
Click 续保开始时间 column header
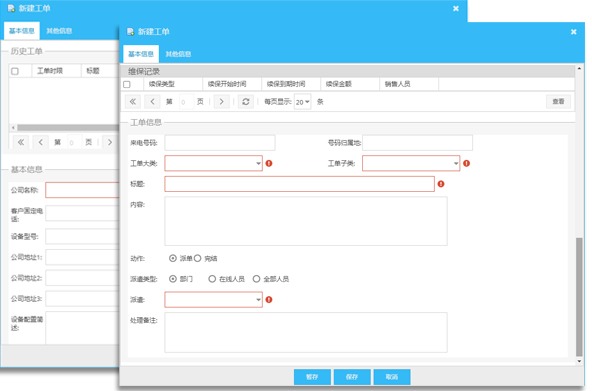(232, 84)
